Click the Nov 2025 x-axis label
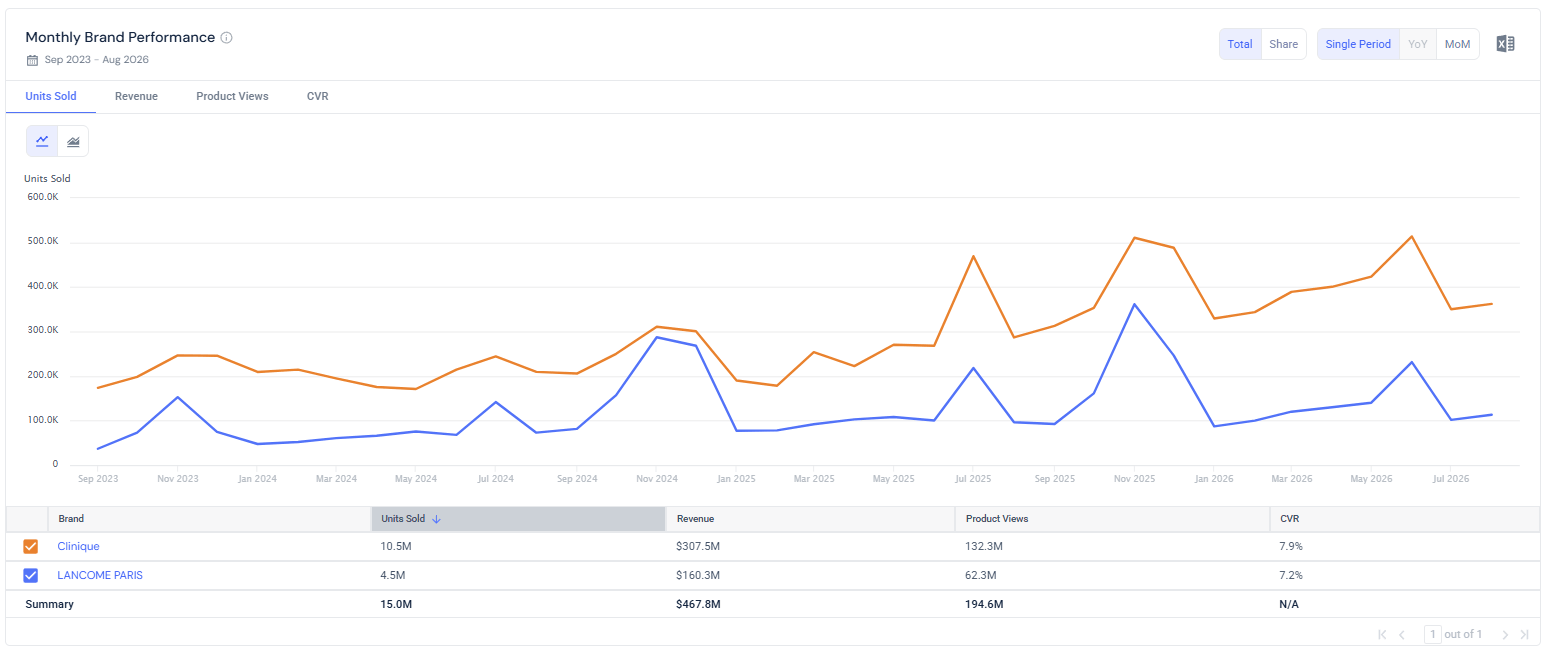This screenshot has height=653, width=1548. [1134, 479]
